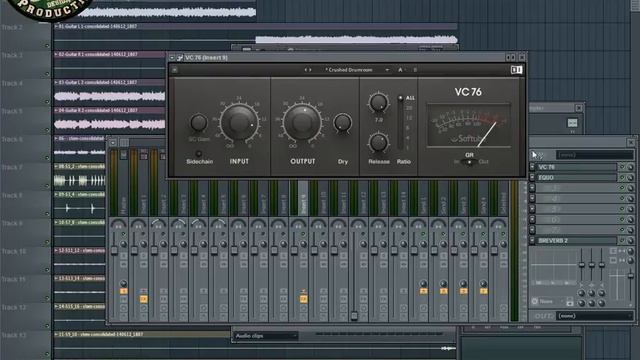
Task: Select the Selected mixer track
Action: tap(503, 198)
